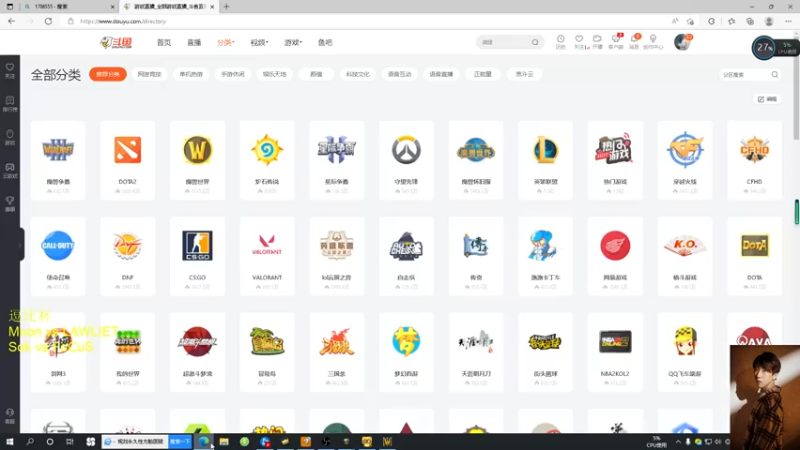
Task: Open the Overwatch category card
Action: tap(406, 160)
